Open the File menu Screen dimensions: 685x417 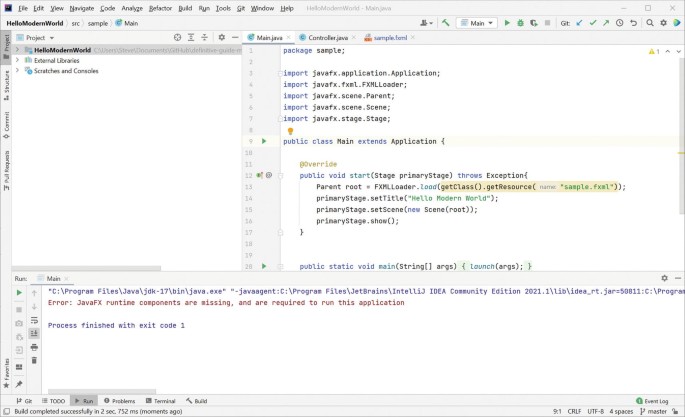pos(23,8)
